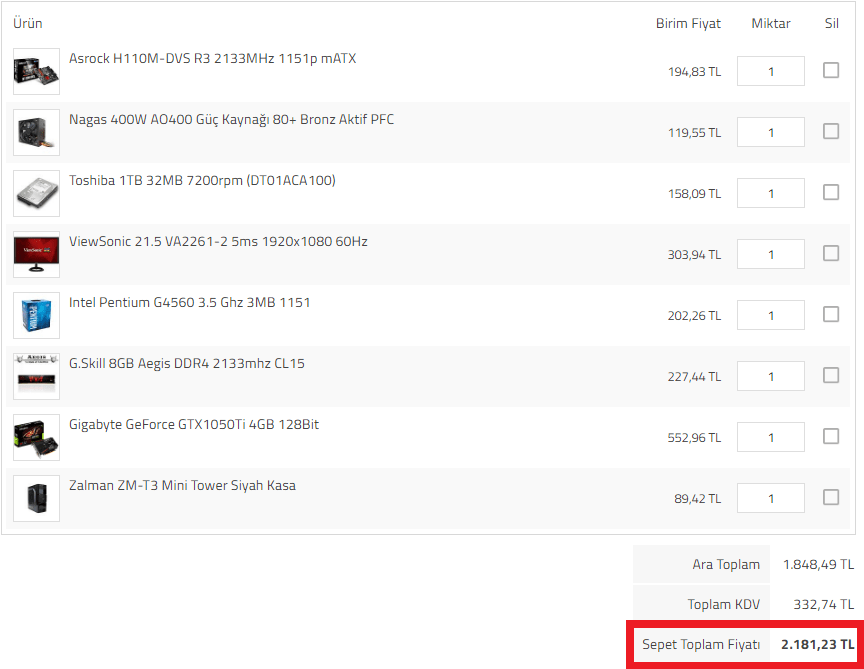
Task: Click the 89,42 TL price
Action: click(698, 499)
